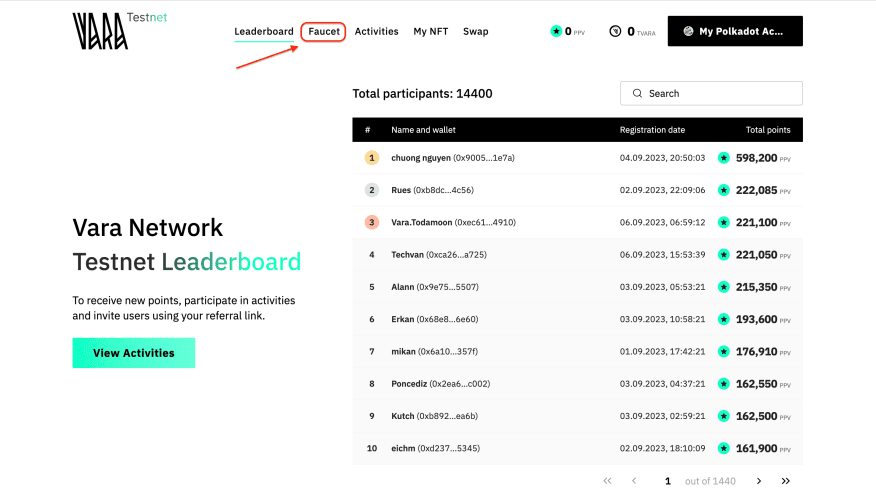Screen dimensions: 876x500
Task: Select Vara.Todamoon leaderboard entry
Action: coord(578,222)
